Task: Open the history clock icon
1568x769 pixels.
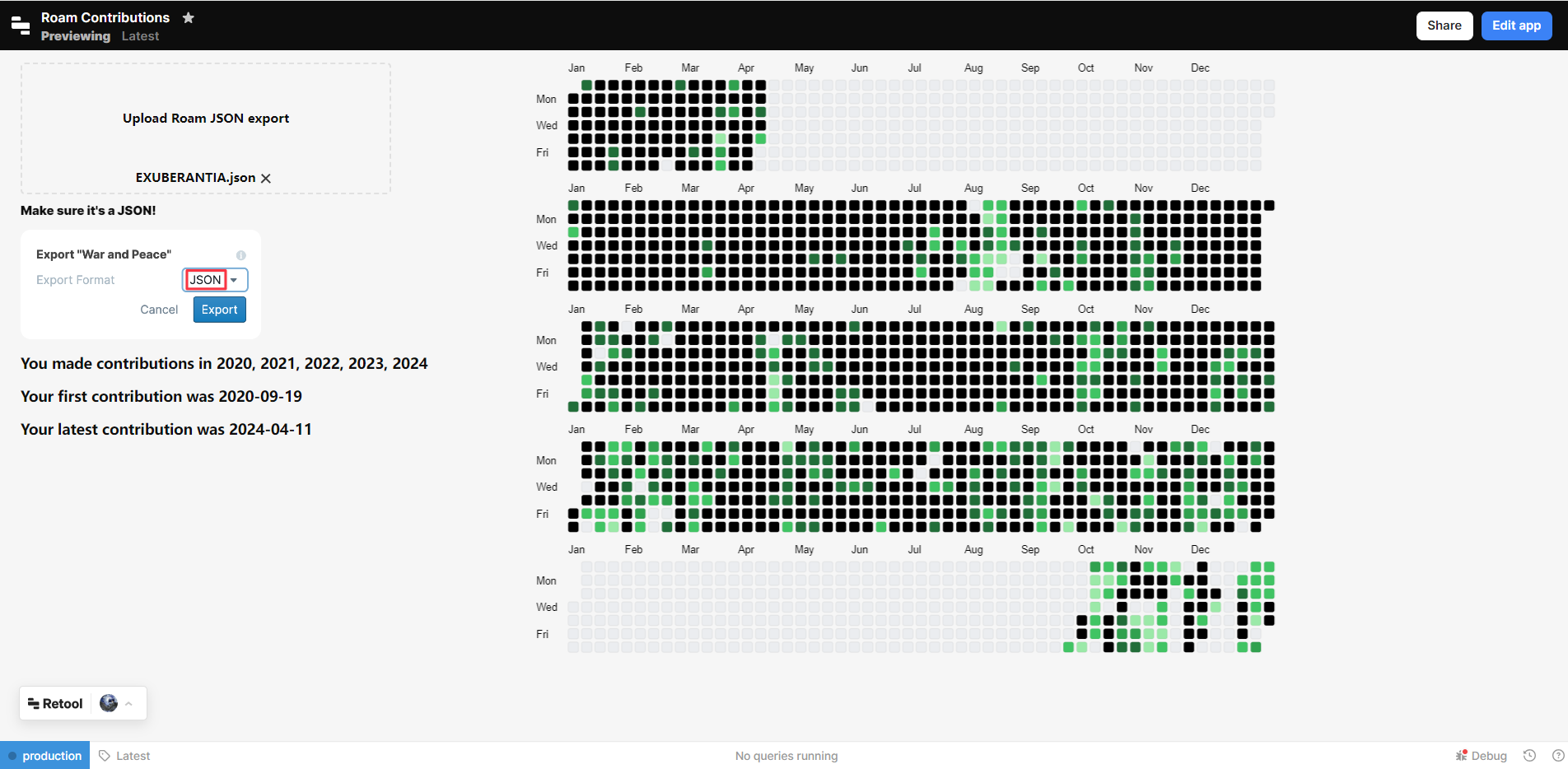Action: click(x=1529, y=755)
